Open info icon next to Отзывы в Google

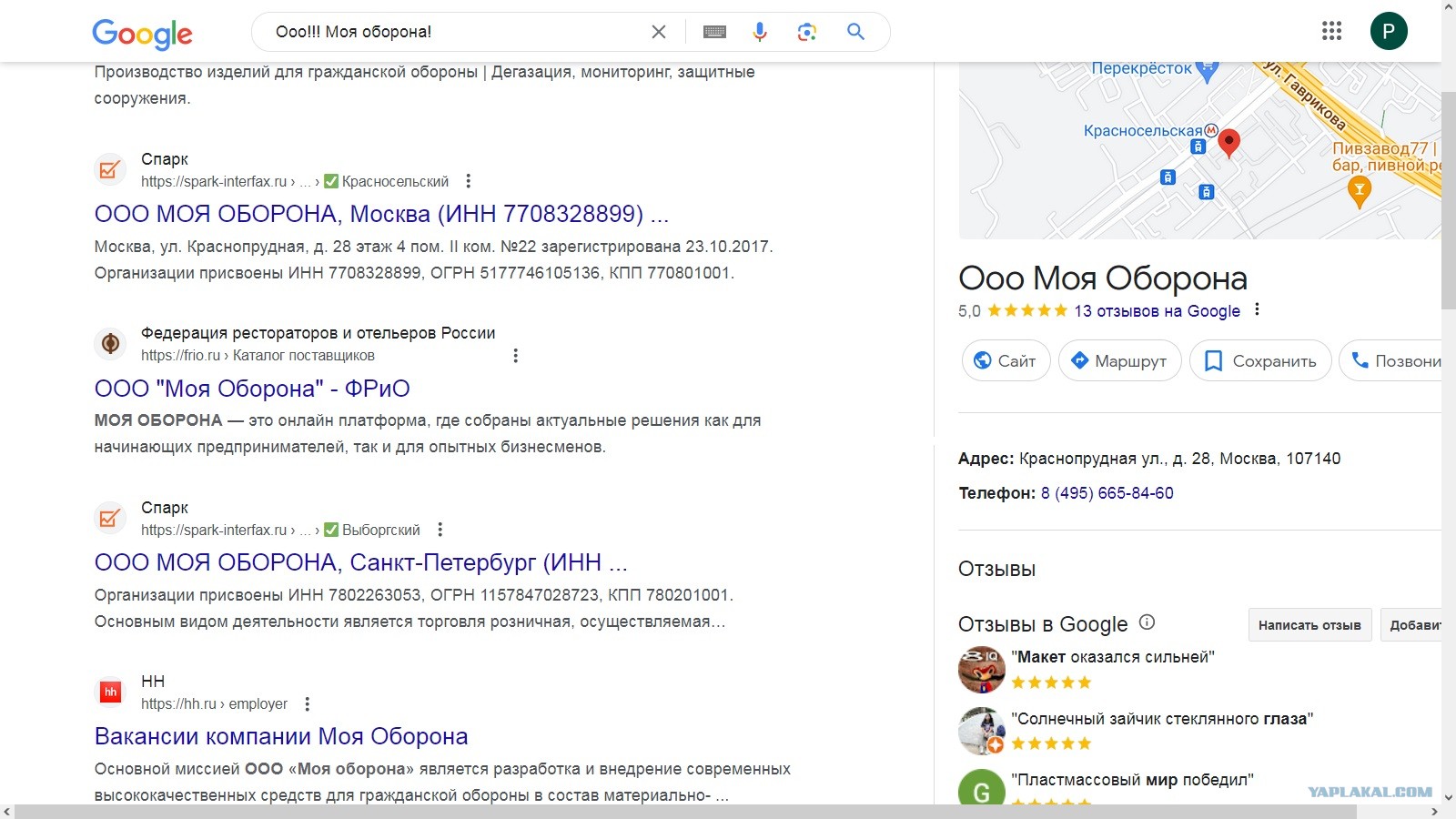[1147, 622]
